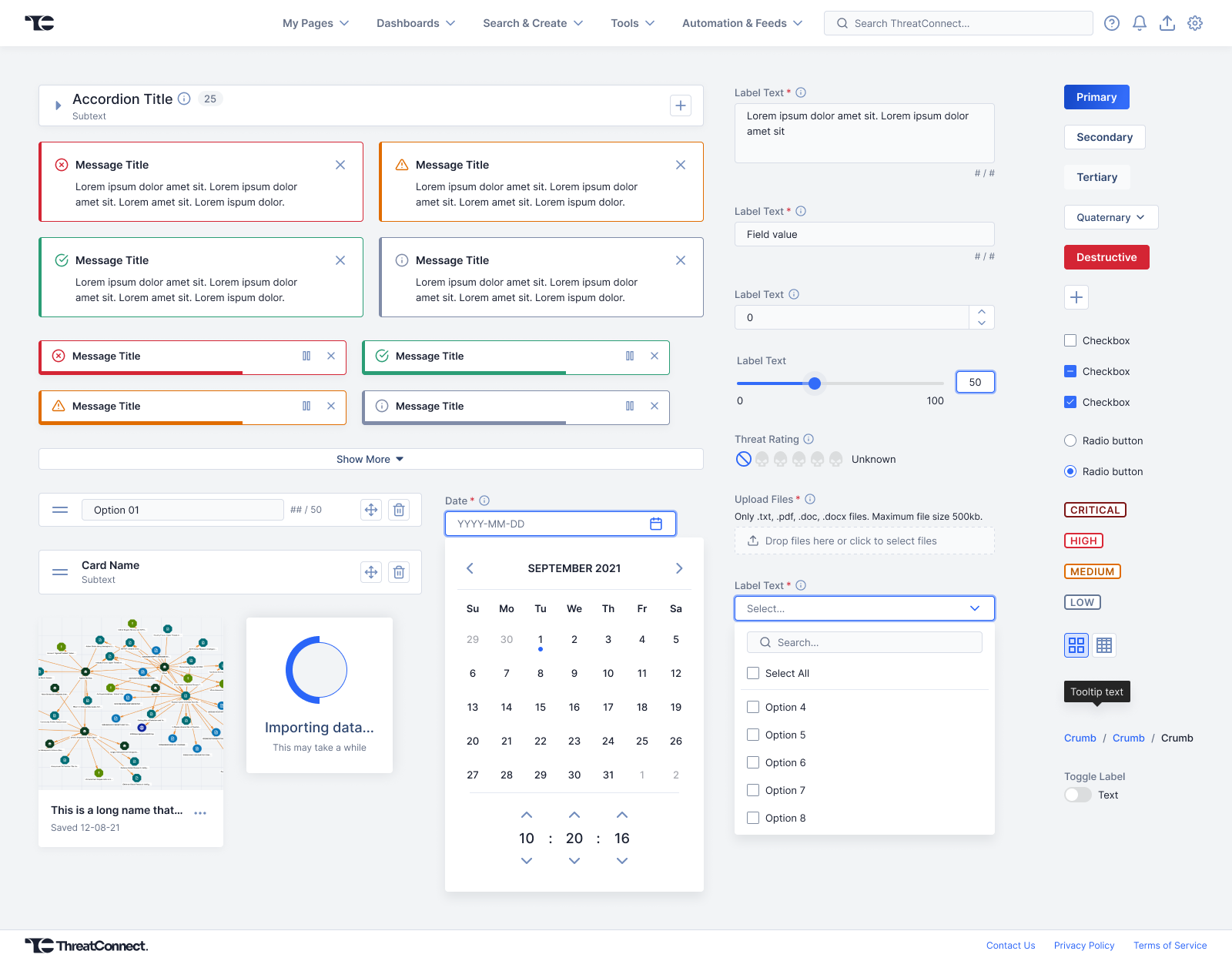Click the upload icon in header
The width and height of the screenshot is (1232, 961).
pyautogui.click(x=1167, y=23)
